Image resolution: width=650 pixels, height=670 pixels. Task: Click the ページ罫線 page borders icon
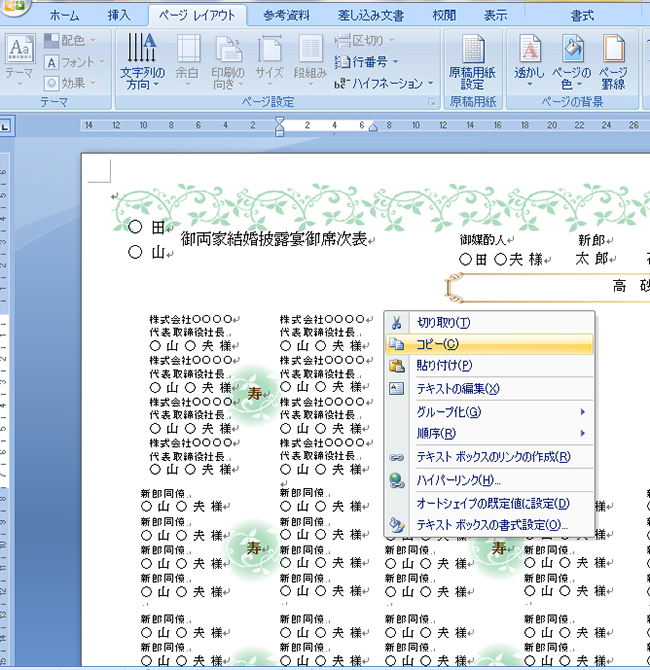coord(612,60)
